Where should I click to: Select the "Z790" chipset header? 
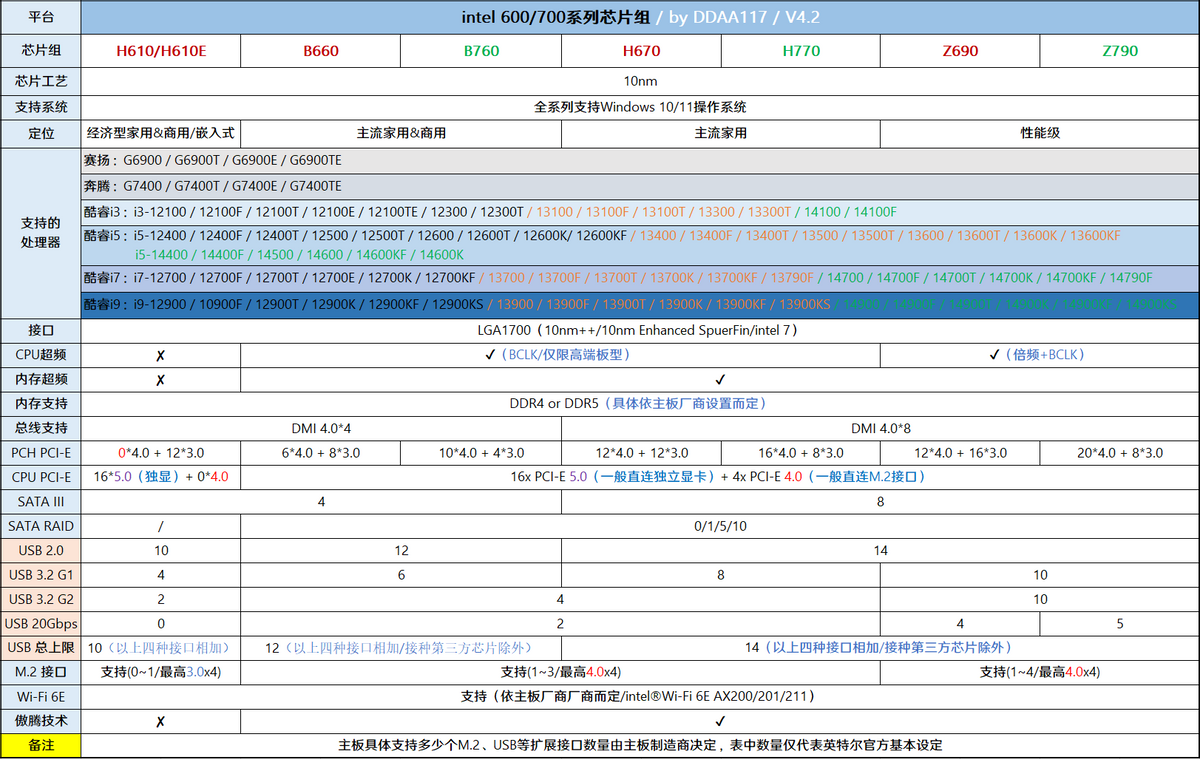click(x=1120, y=50)
